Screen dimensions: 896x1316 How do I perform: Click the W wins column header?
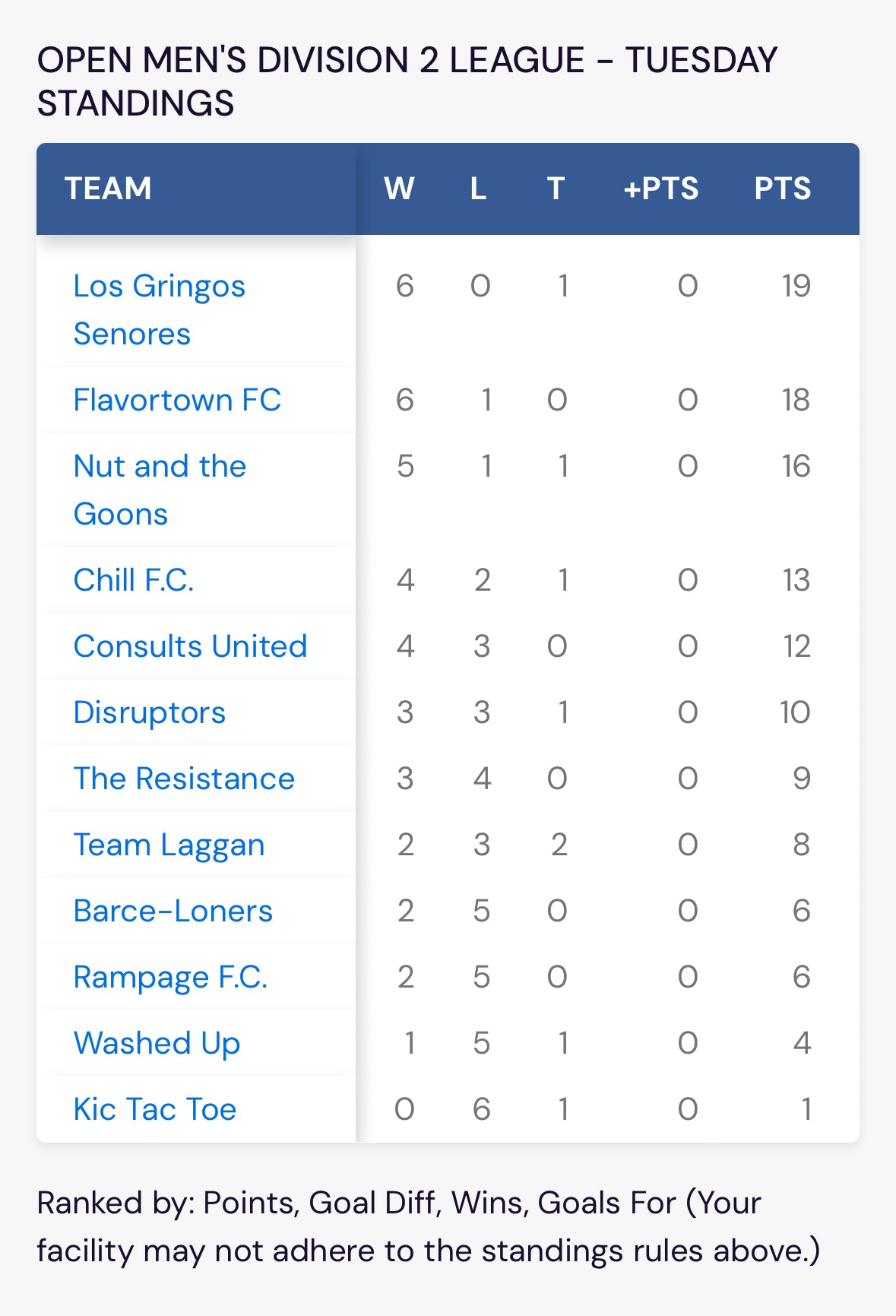399,189
